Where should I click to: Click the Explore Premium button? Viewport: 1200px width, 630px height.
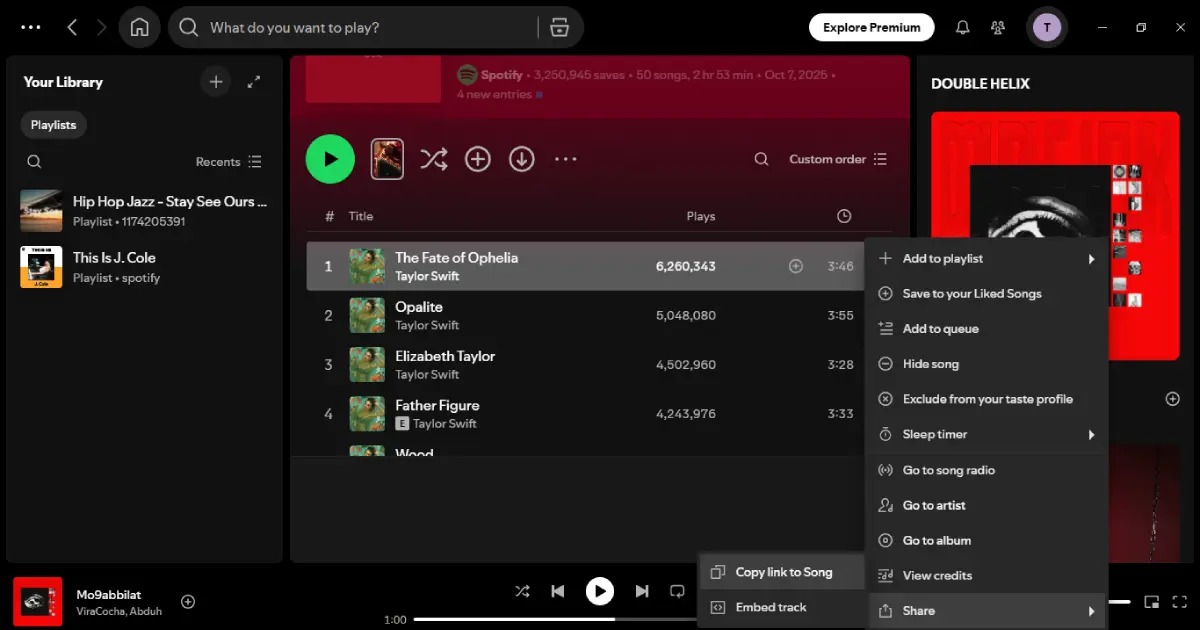pyautogui.click(x=871, y=27)
